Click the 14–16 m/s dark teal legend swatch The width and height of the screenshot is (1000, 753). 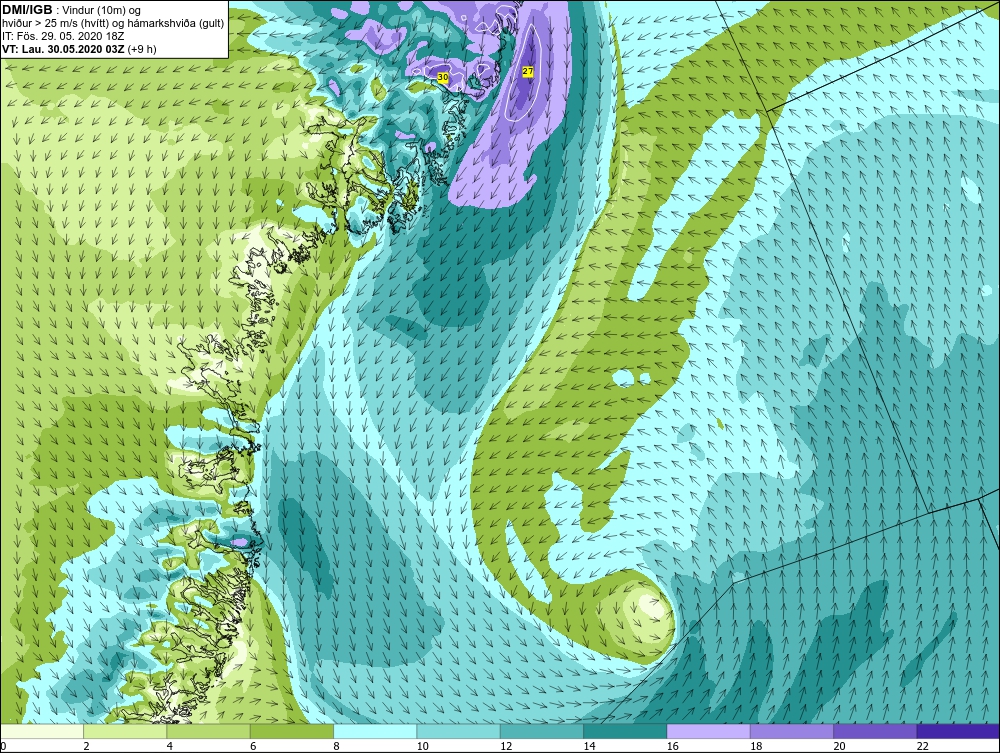tap(625, 731)
